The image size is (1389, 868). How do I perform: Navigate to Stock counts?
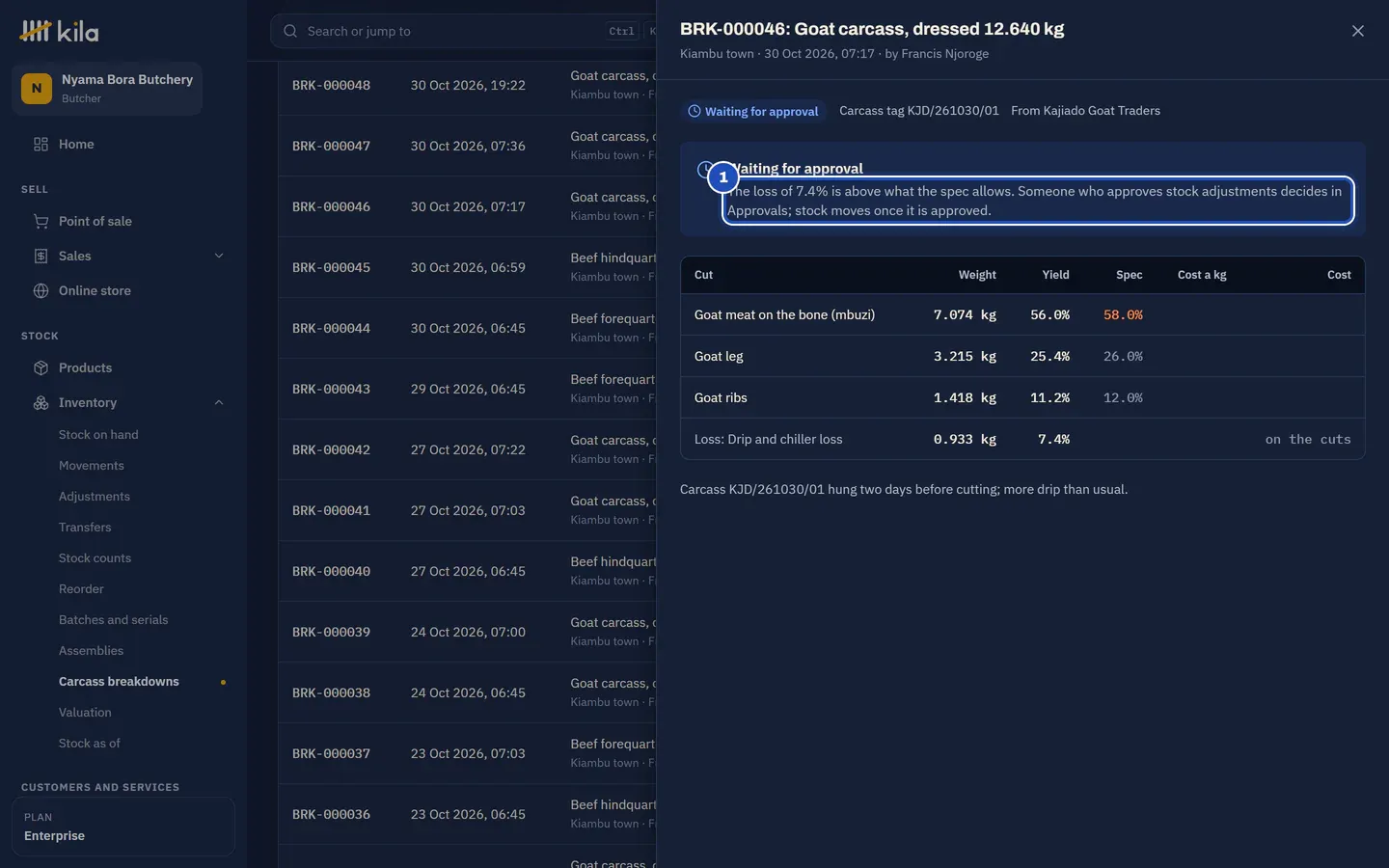pos(95,557)
